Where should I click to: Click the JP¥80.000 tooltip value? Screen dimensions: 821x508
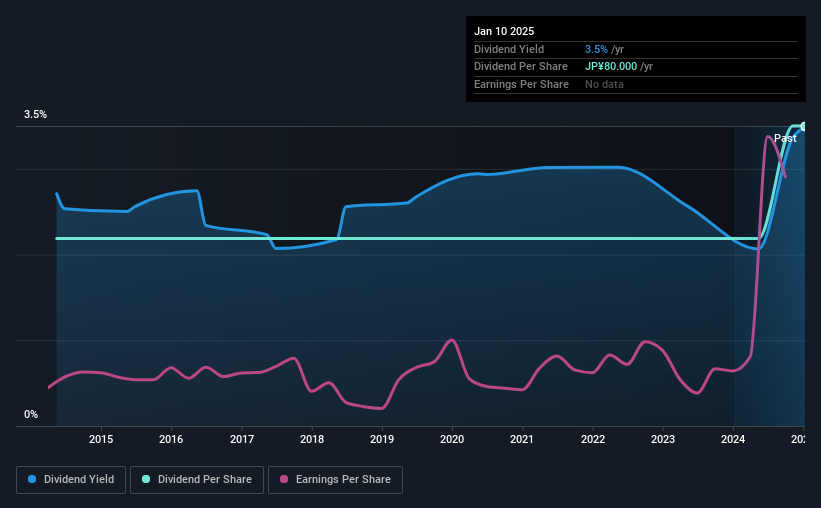click(x=611, y=67)
